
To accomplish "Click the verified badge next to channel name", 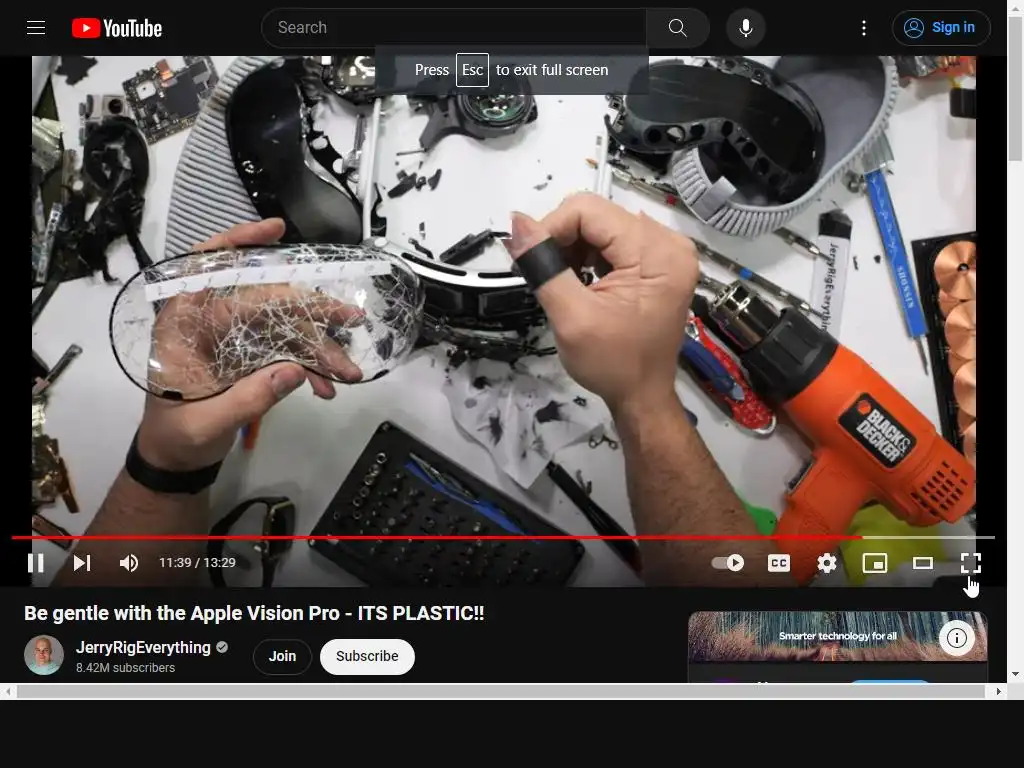I will [222, 647].
